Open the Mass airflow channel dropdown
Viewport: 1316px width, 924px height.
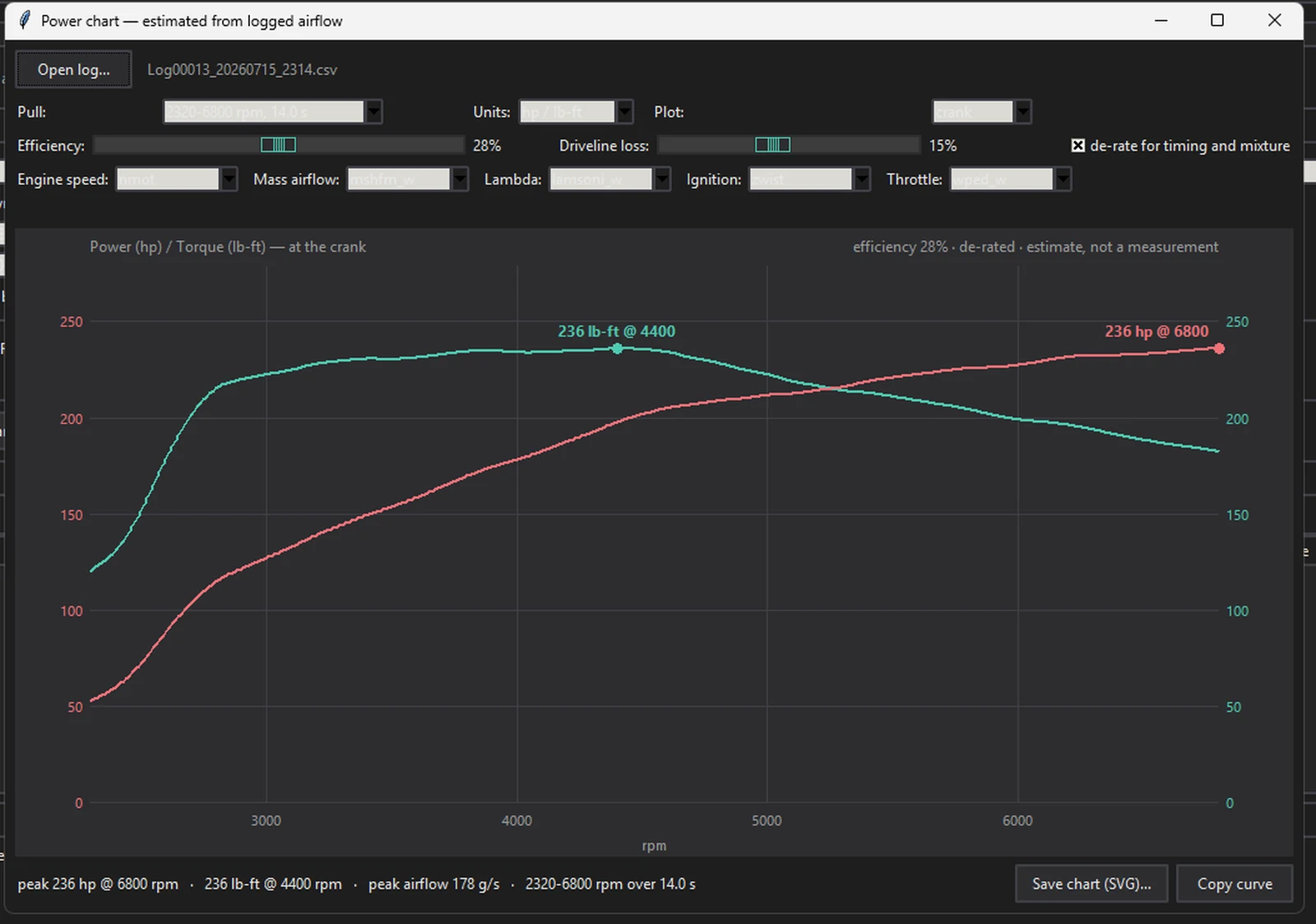coord(408,179)
